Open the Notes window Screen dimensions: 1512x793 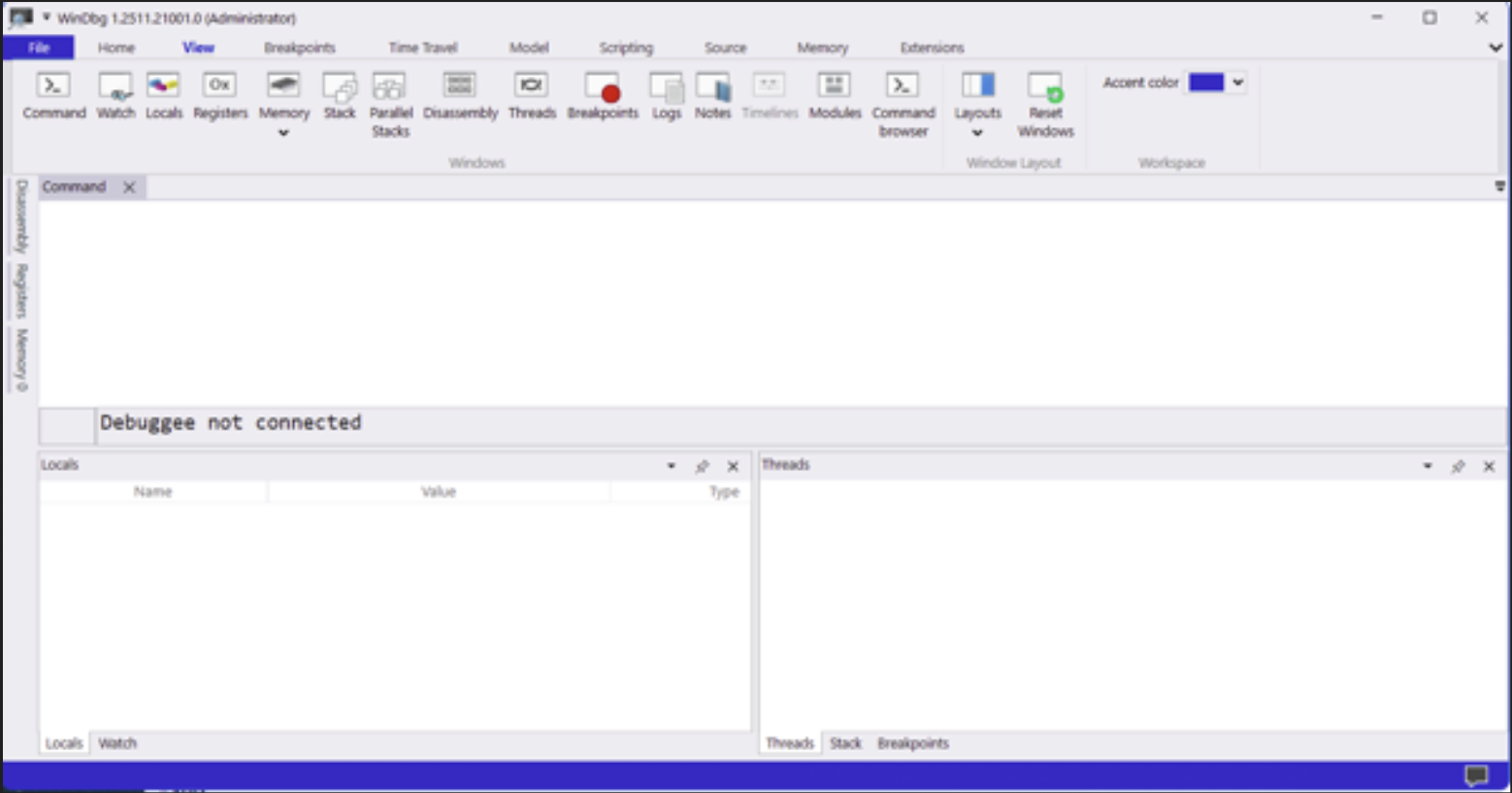tap(712, 96)
